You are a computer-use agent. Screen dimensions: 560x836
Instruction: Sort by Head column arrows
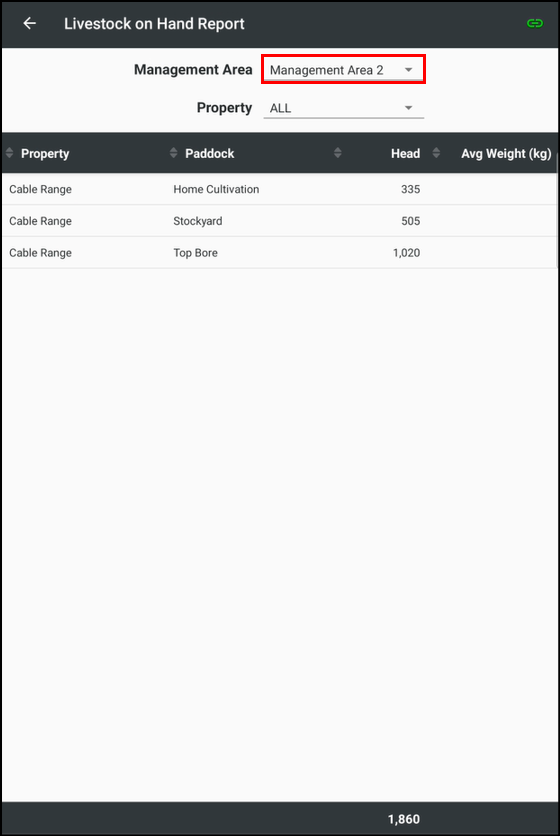point(338,153)
